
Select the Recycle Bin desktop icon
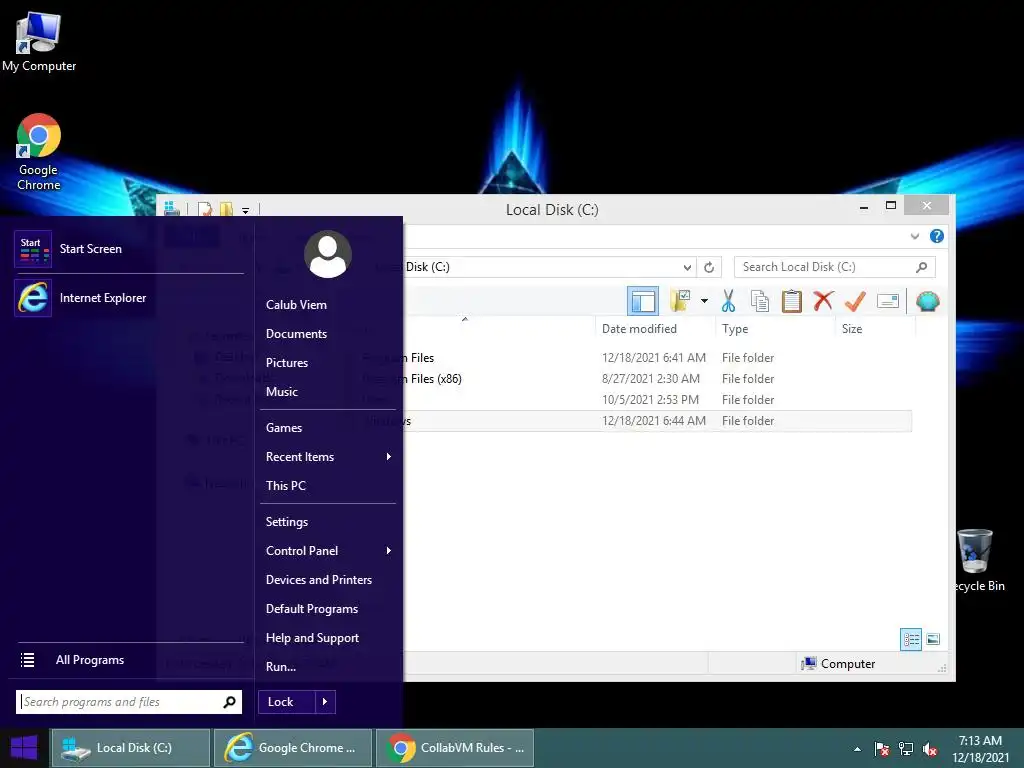pyautogui.click(x=977, y=560)
